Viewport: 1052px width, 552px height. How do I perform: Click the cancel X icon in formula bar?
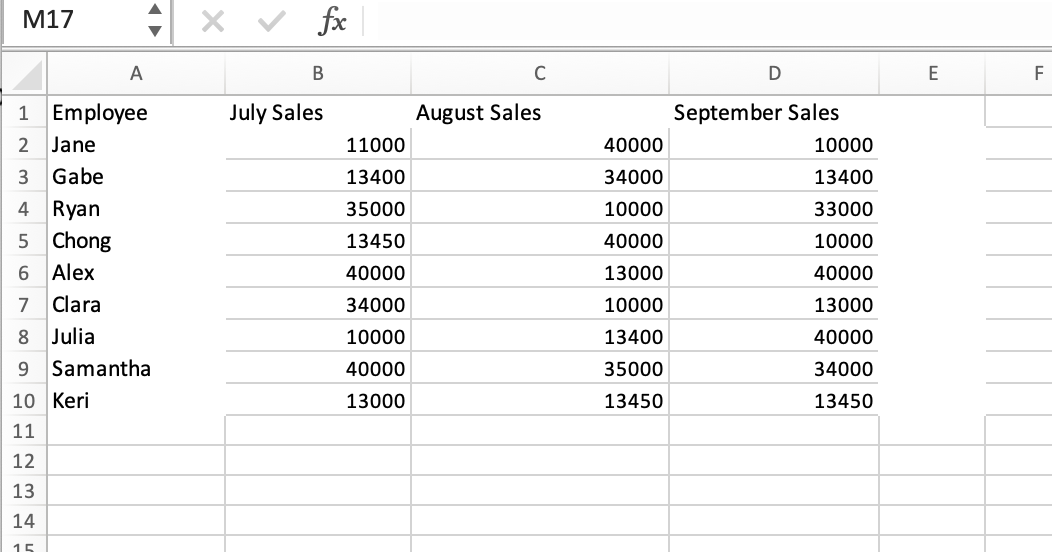coord(213,21)
